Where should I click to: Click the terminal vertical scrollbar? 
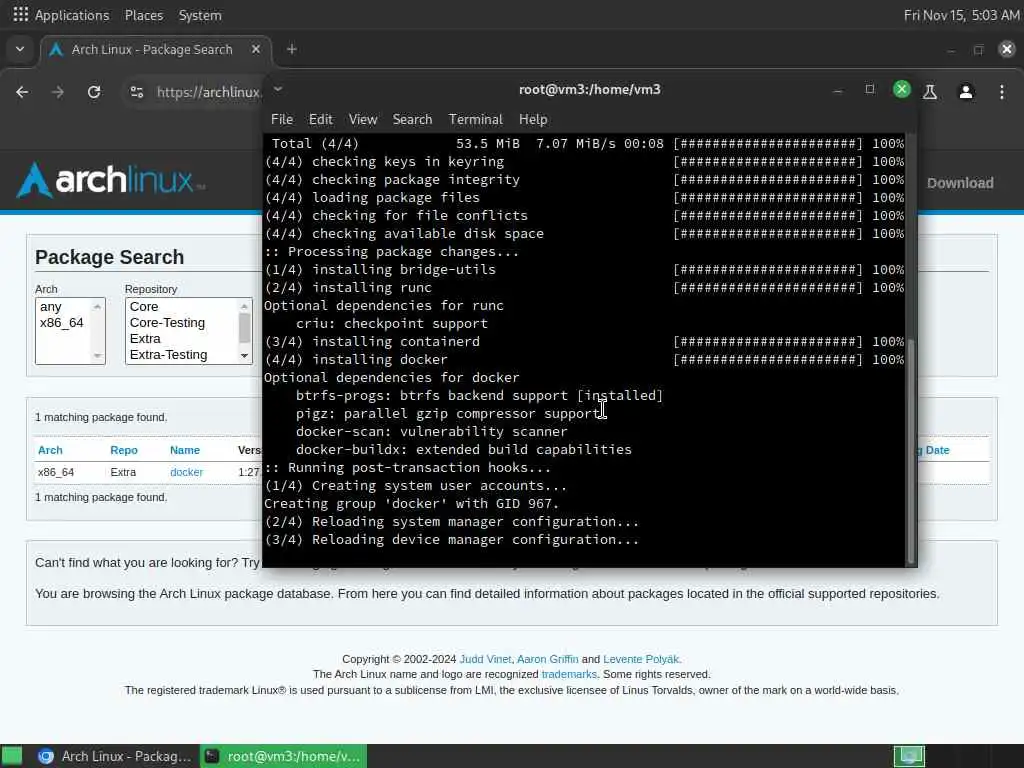pyautogui.click(x=910, y=451)
